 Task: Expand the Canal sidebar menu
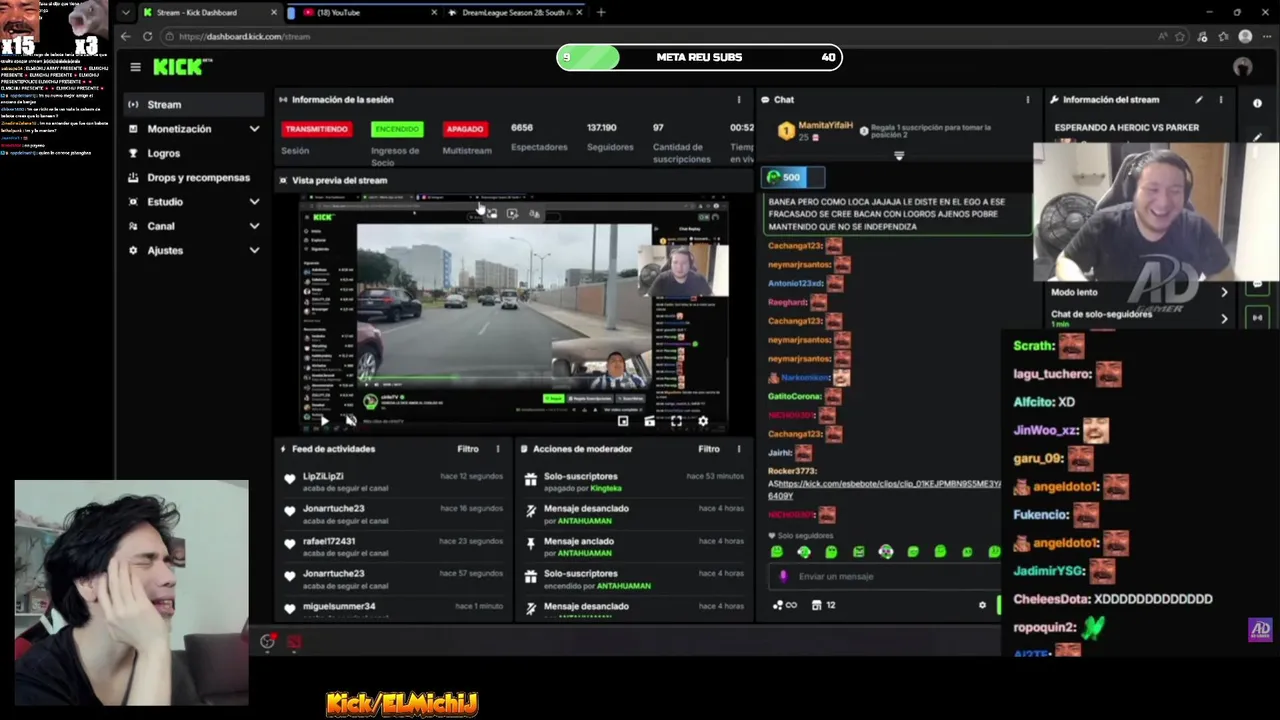(194, 226)
